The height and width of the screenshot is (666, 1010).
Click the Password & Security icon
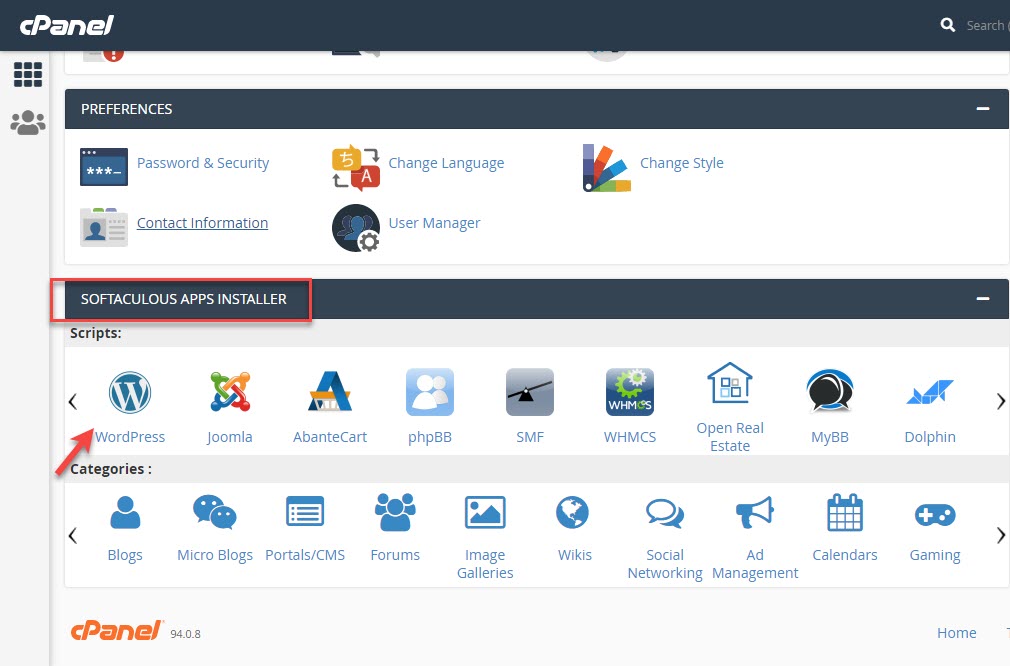pyautogui.click(x=104, y=167)
